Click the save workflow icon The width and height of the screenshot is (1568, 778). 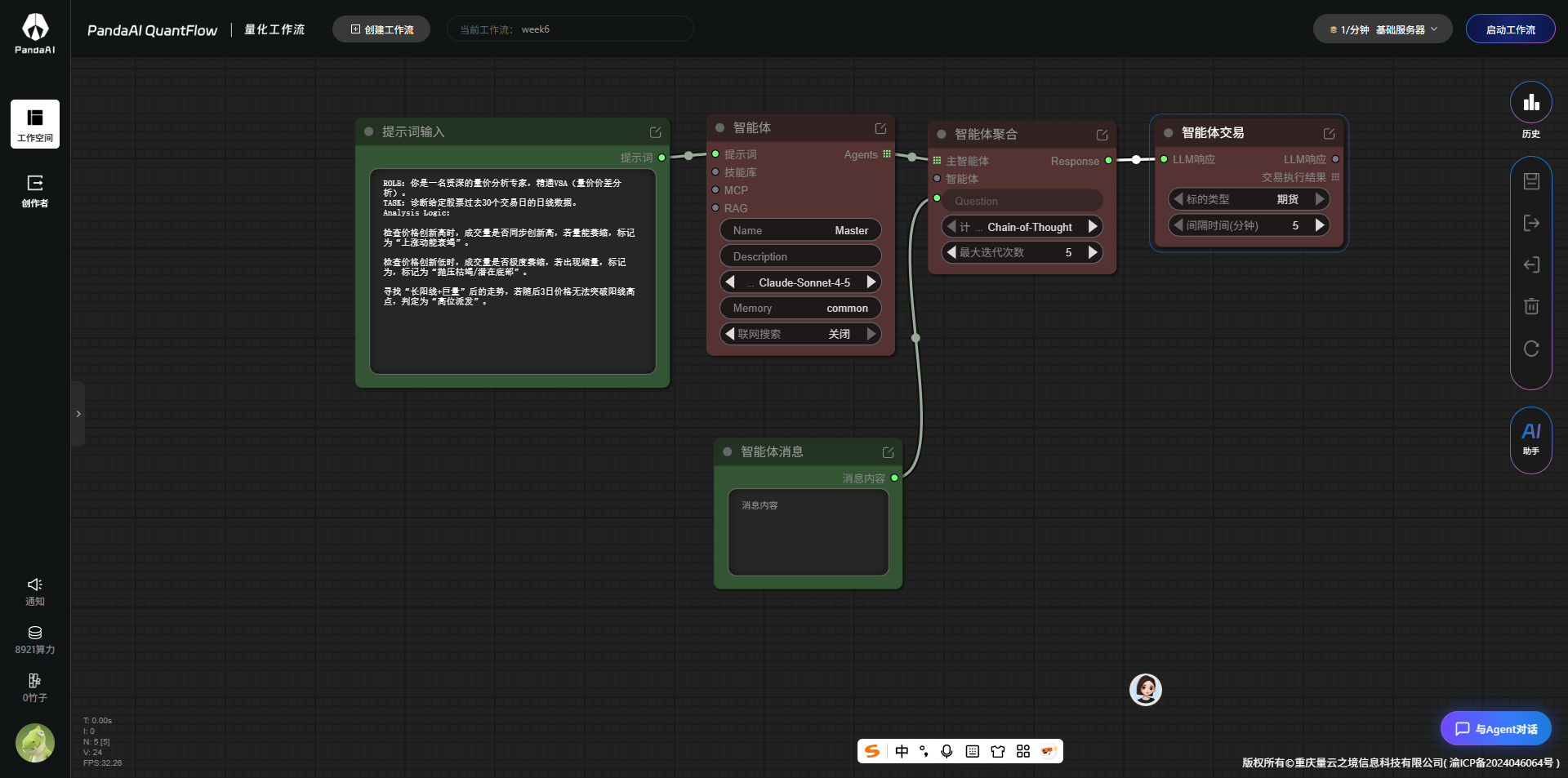click(x=1531, y=181)
